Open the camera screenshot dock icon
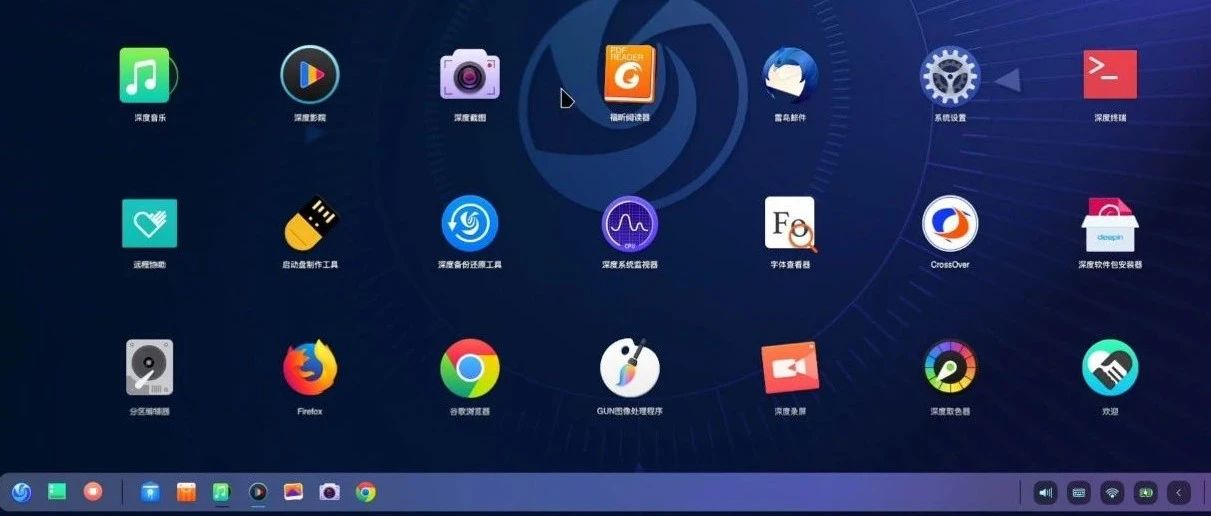 pyautogui.click(x=330, y=491)
